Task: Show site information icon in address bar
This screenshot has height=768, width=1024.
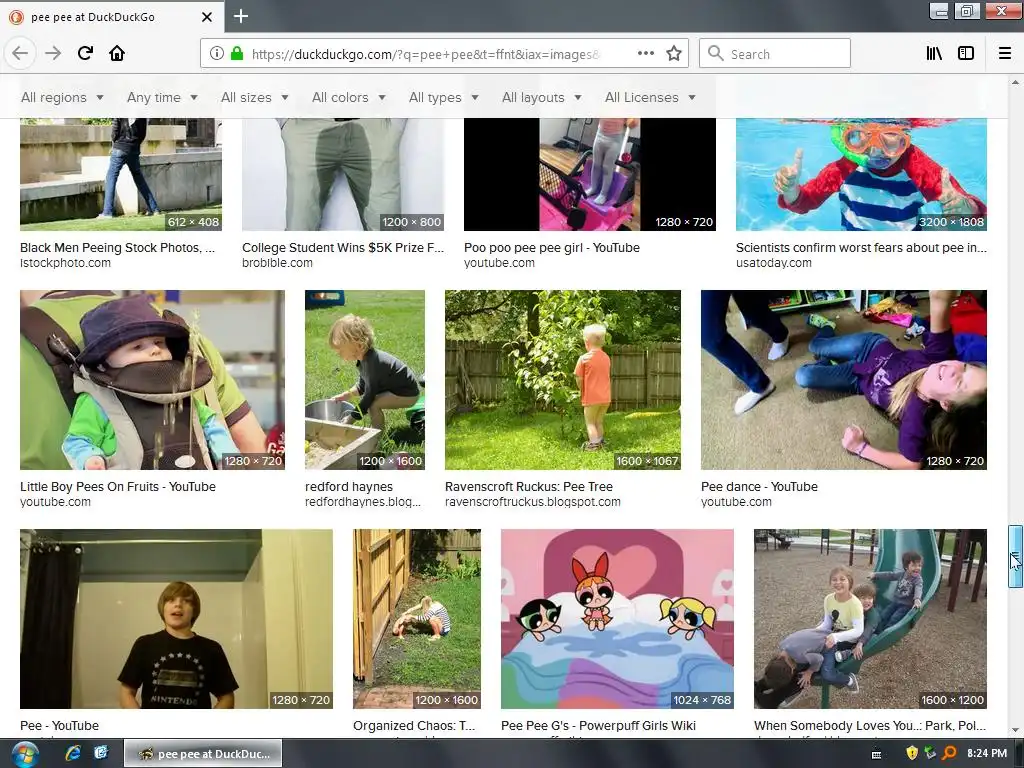Action: click(x=217, y=54)
